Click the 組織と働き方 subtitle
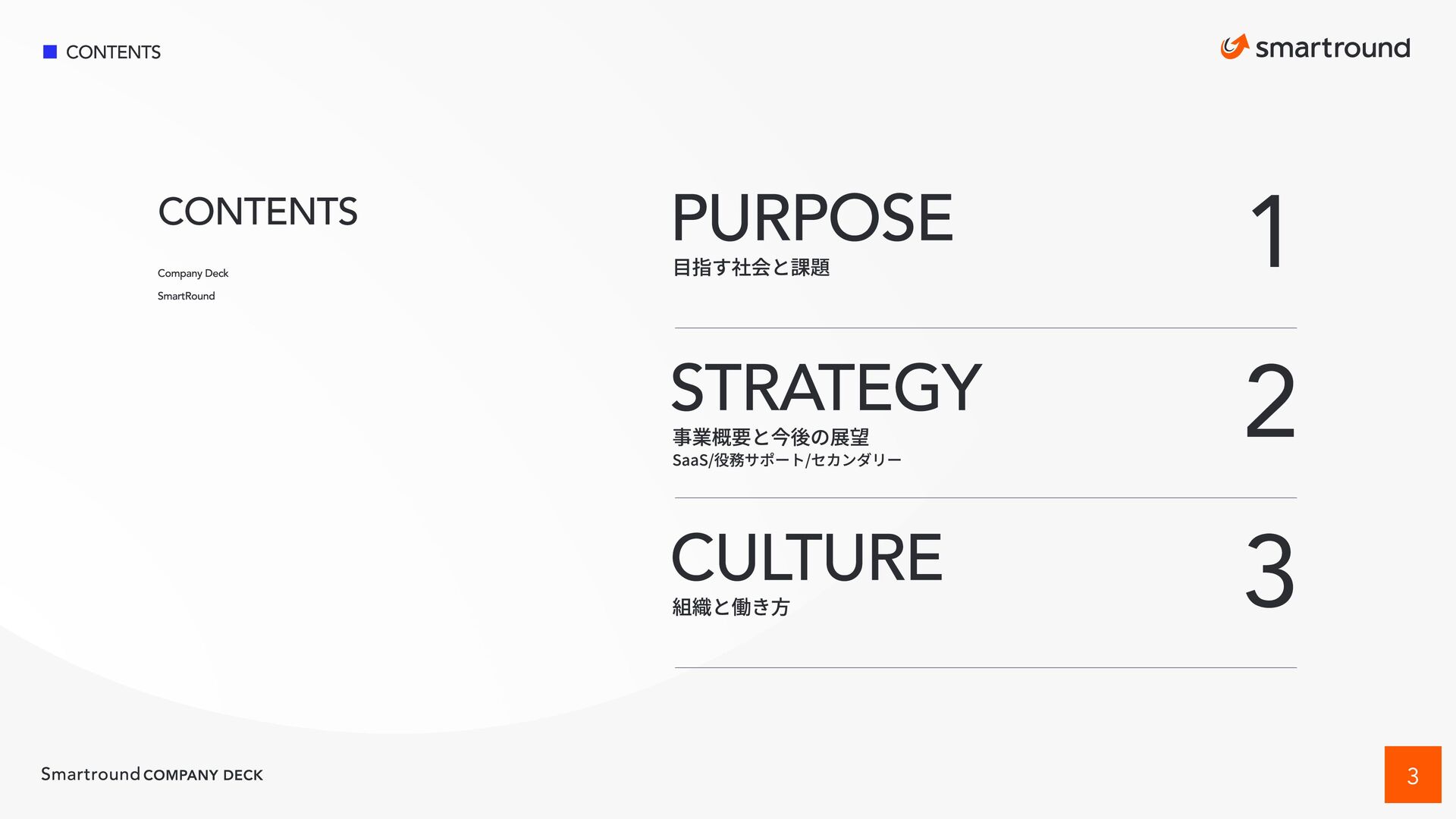Screen dimensions: 1456x819 pyautogui.click(x=731, y=607)
